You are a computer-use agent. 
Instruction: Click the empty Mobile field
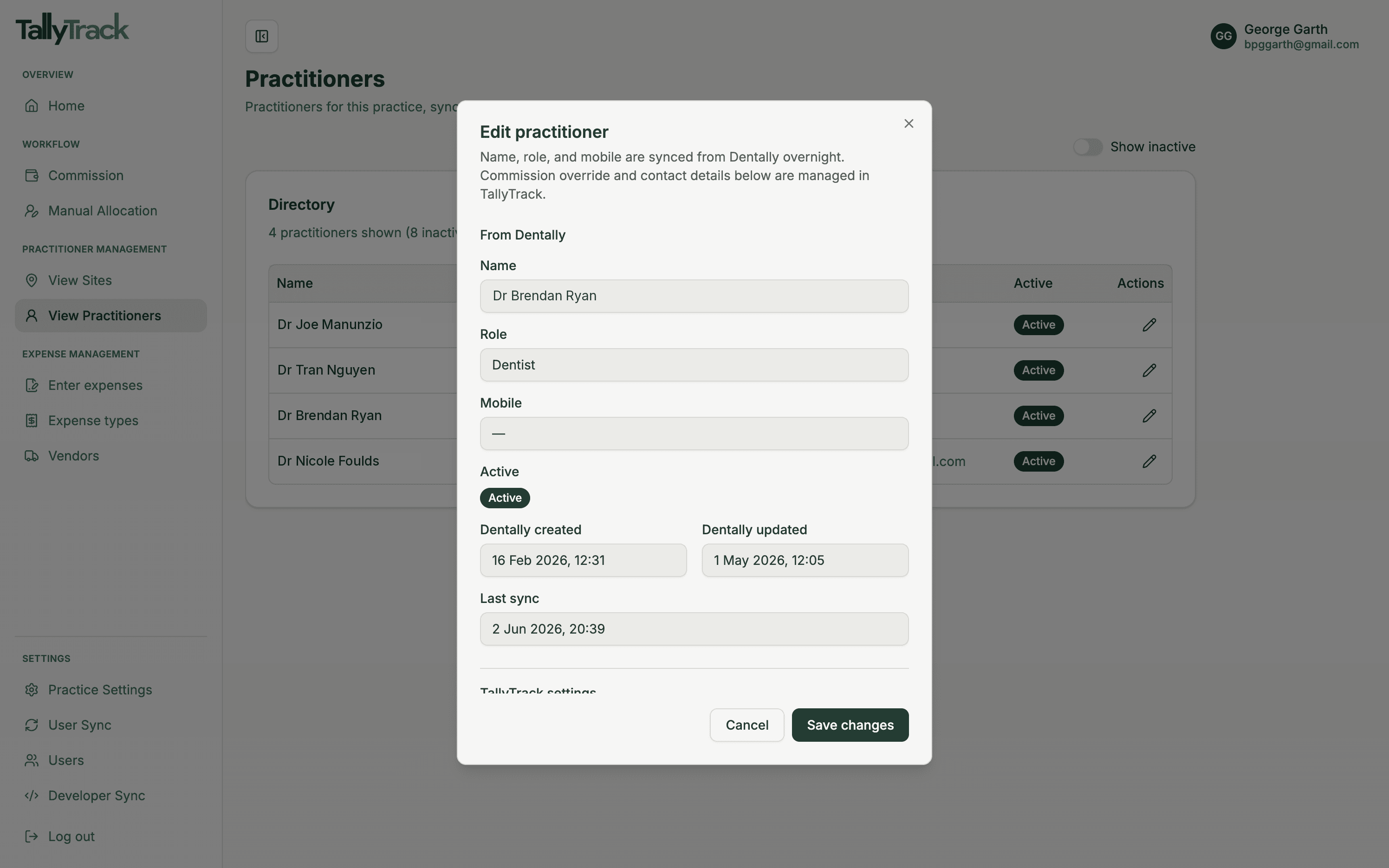(694, 434)
